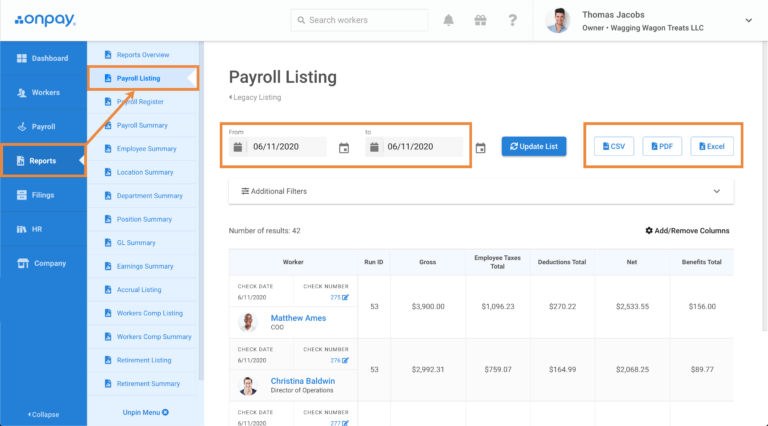Click Unpin Menu

(x=145, y=412)
